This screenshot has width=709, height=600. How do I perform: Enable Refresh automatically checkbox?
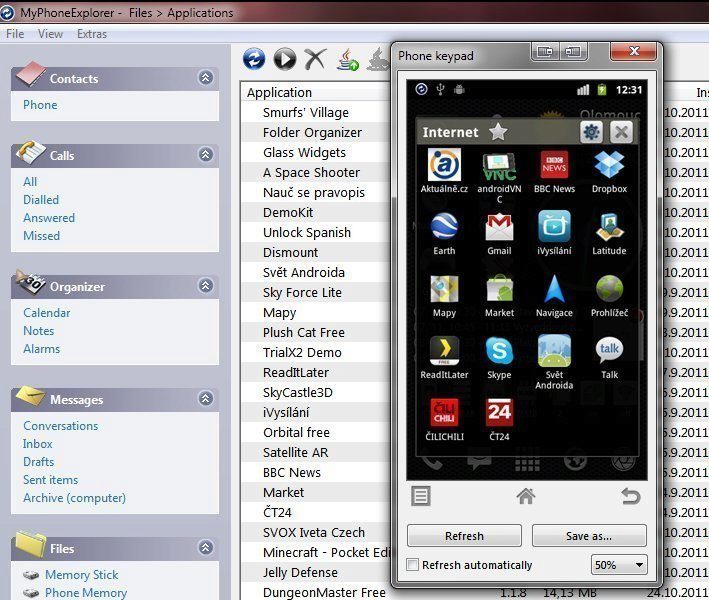(x=413, y=565)
